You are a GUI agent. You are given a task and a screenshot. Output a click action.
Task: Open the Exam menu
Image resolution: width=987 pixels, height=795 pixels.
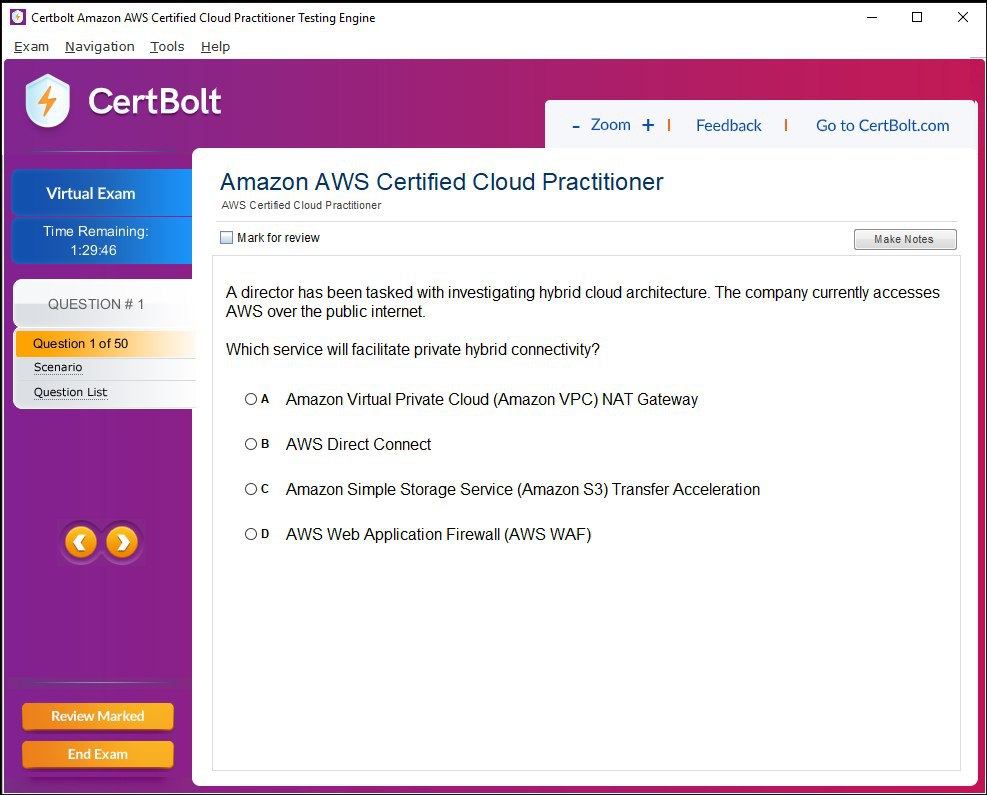pyautogui.click(x=31, y=47)
